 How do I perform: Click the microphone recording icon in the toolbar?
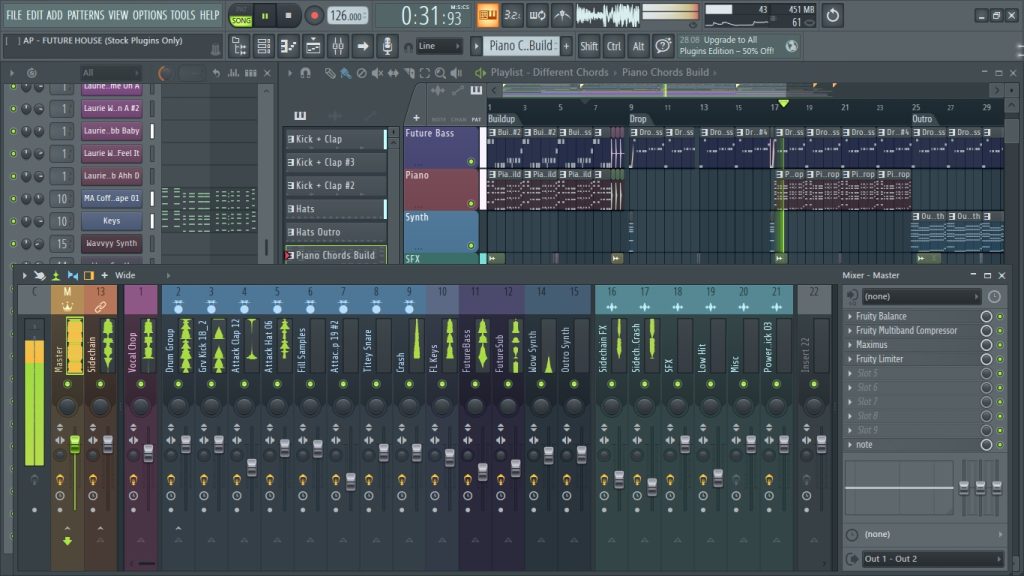pos(386,46)
